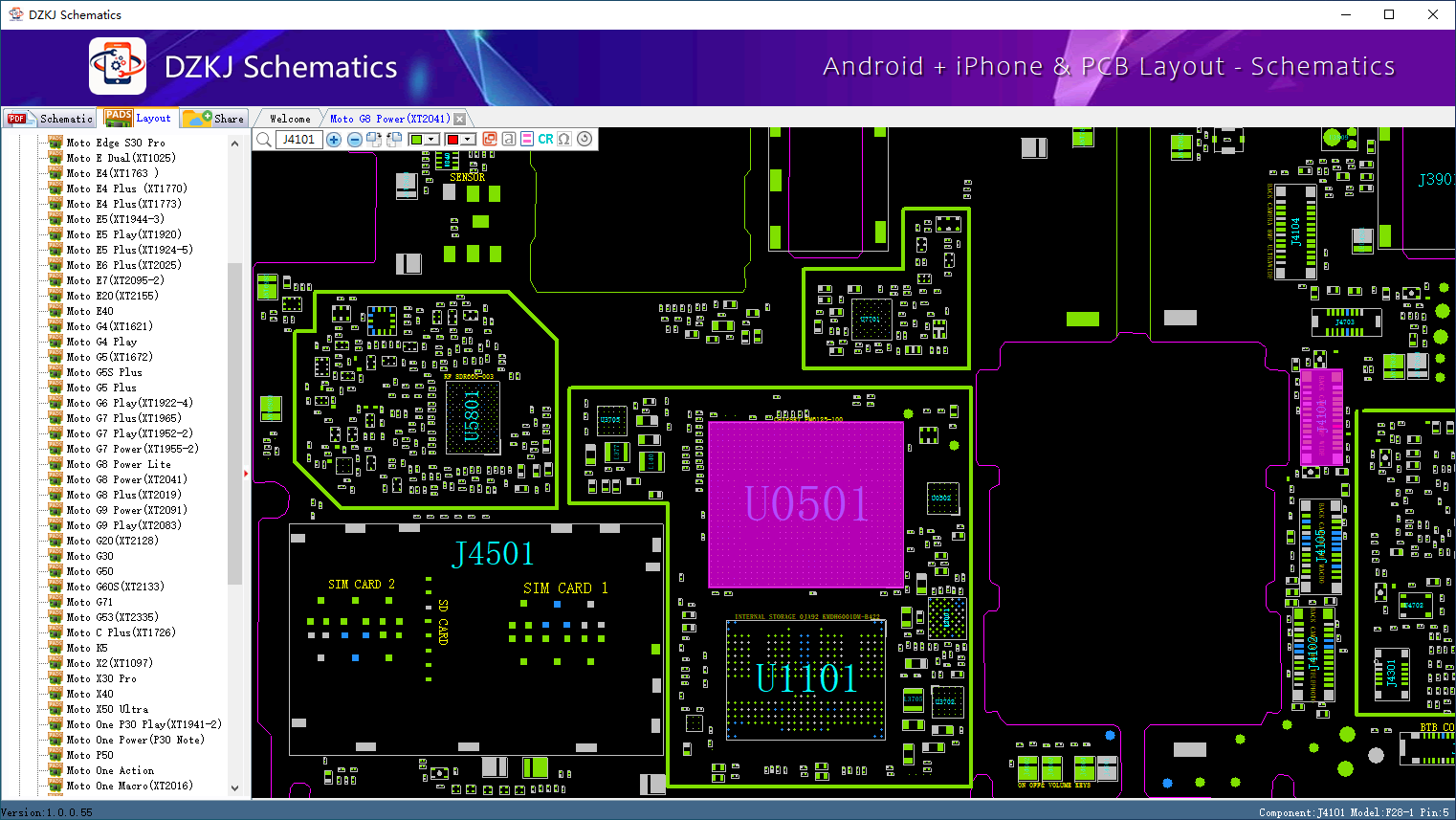This screenshot has height=820, width=1456.
Task: Select Moto One Action in the tree
Action: (110, 770)
